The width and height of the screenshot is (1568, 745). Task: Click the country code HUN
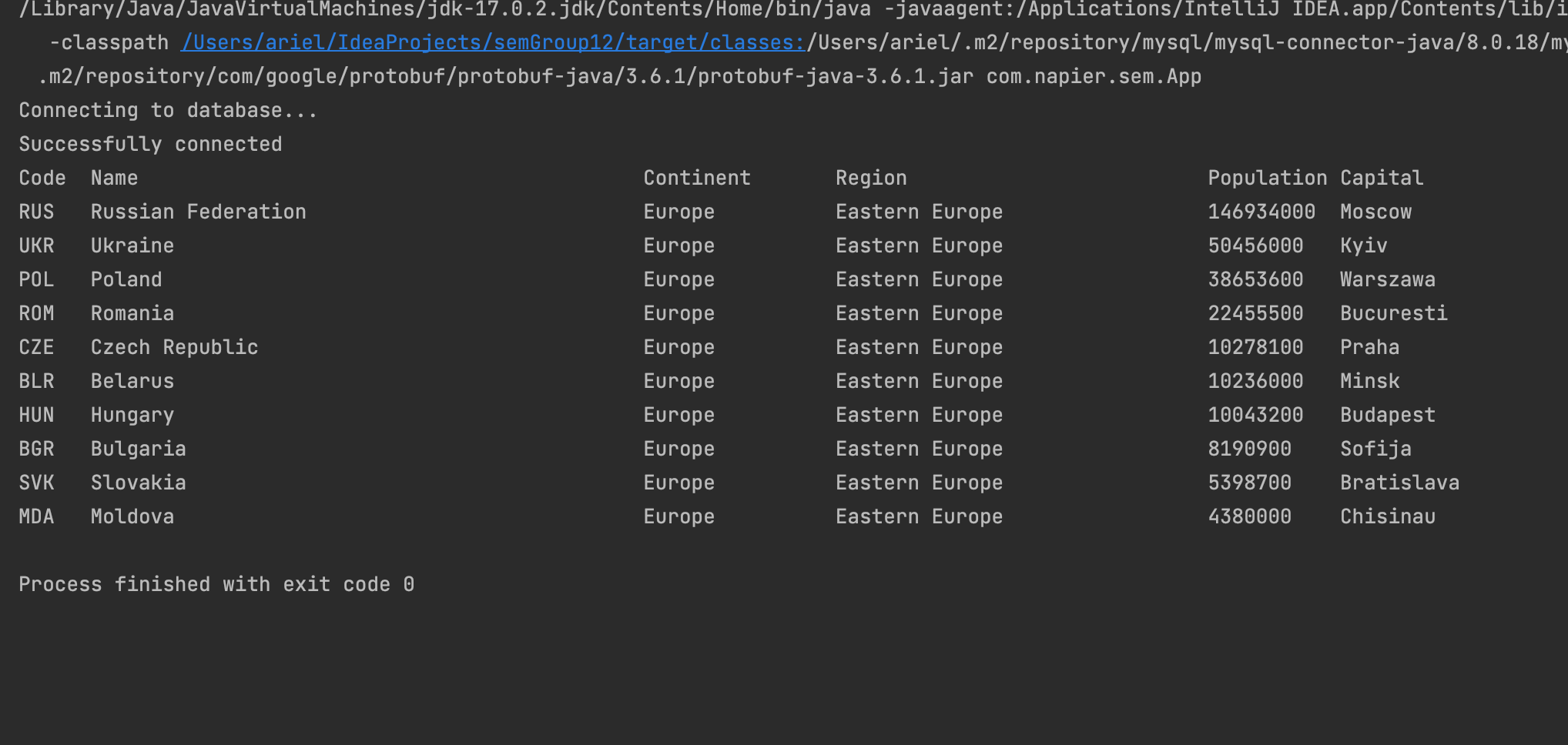click(x=37, y=415)
